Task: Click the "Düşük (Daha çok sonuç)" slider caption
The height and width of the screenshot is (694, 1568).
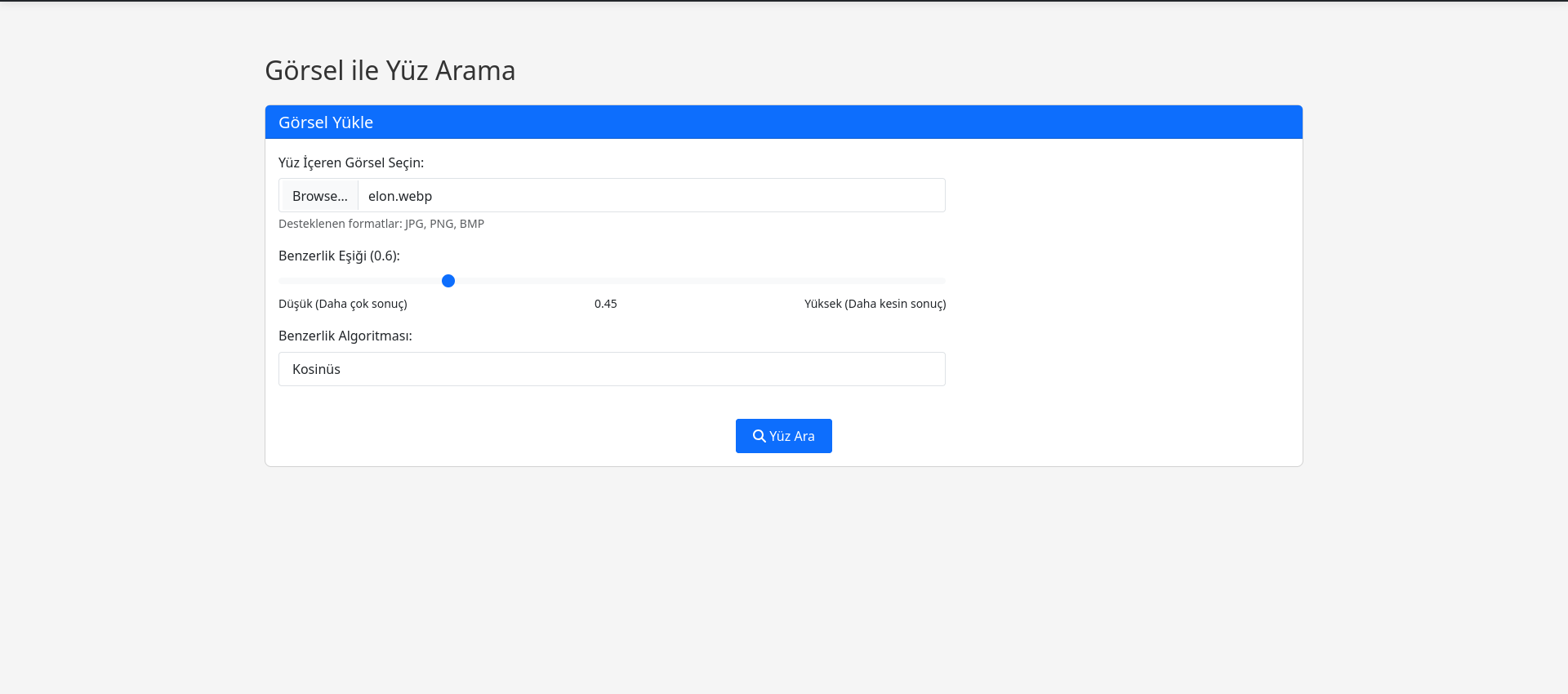Action: [342, 304]
